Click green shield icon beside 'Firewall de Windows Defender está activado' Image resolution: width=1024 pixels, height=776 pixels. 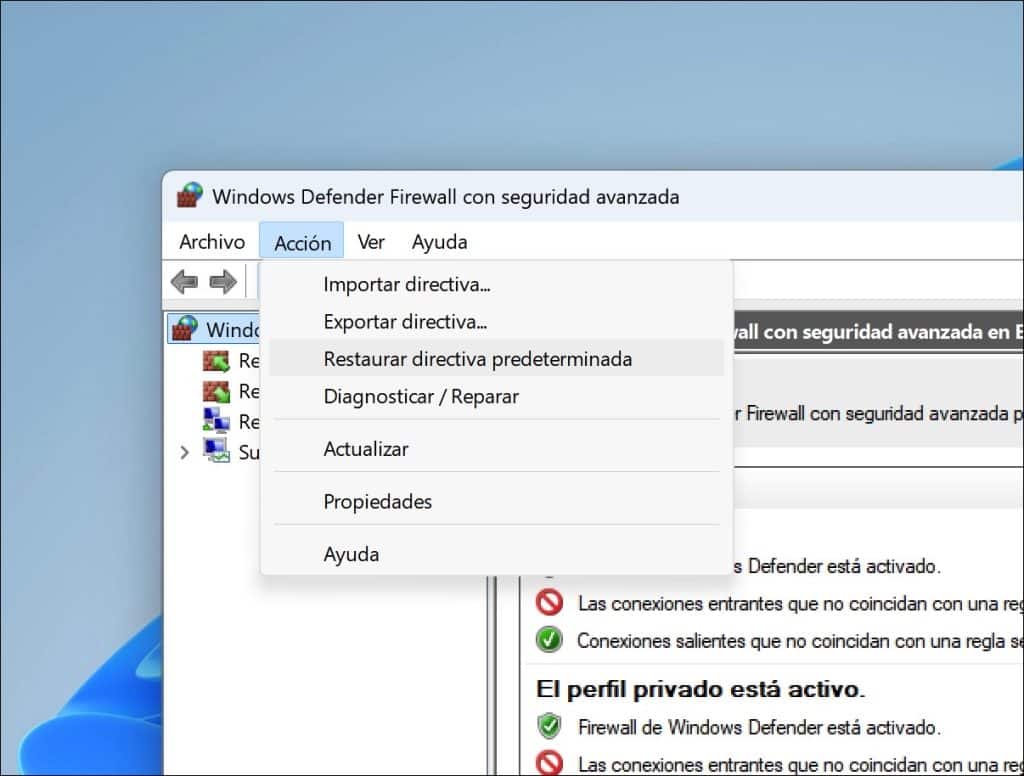(549, 726)
